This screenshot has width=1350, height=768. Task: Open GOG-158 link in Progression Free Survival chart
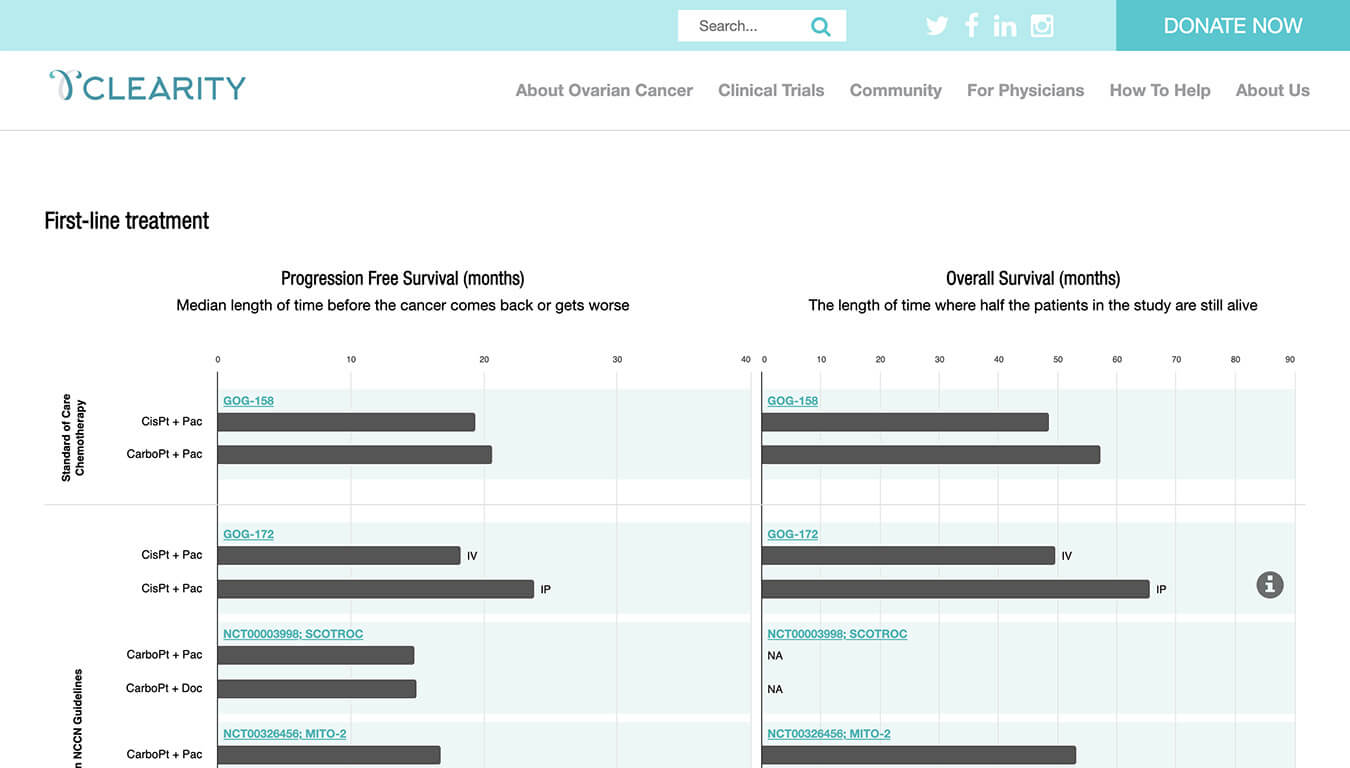(248, 401)
